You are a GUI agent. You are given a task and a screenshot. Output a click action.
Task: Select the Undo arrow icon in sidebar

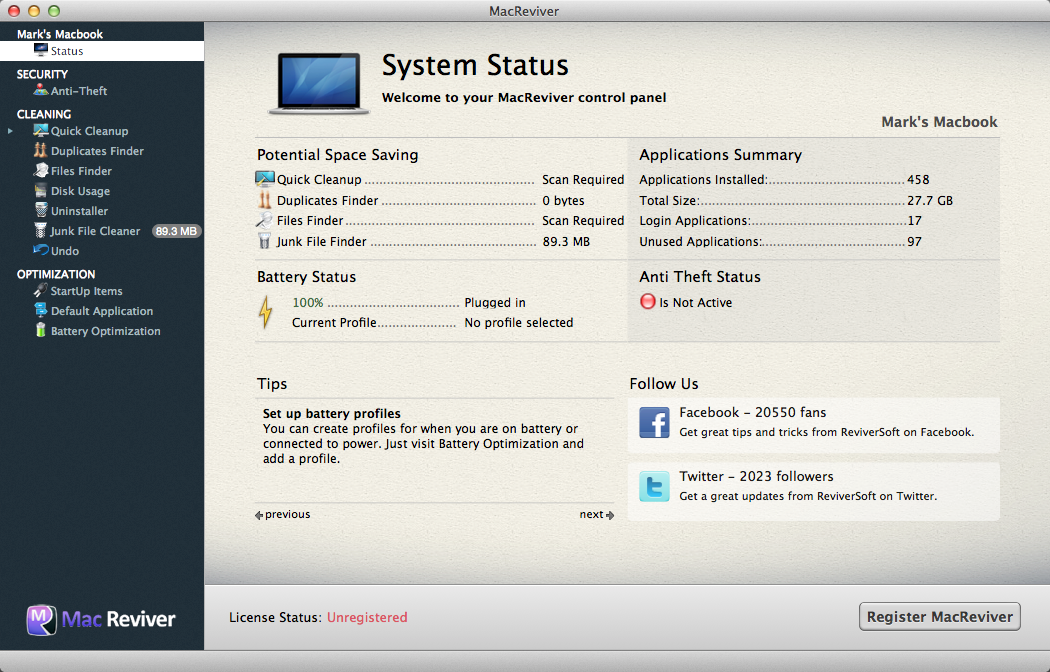[x=40, y=251]
